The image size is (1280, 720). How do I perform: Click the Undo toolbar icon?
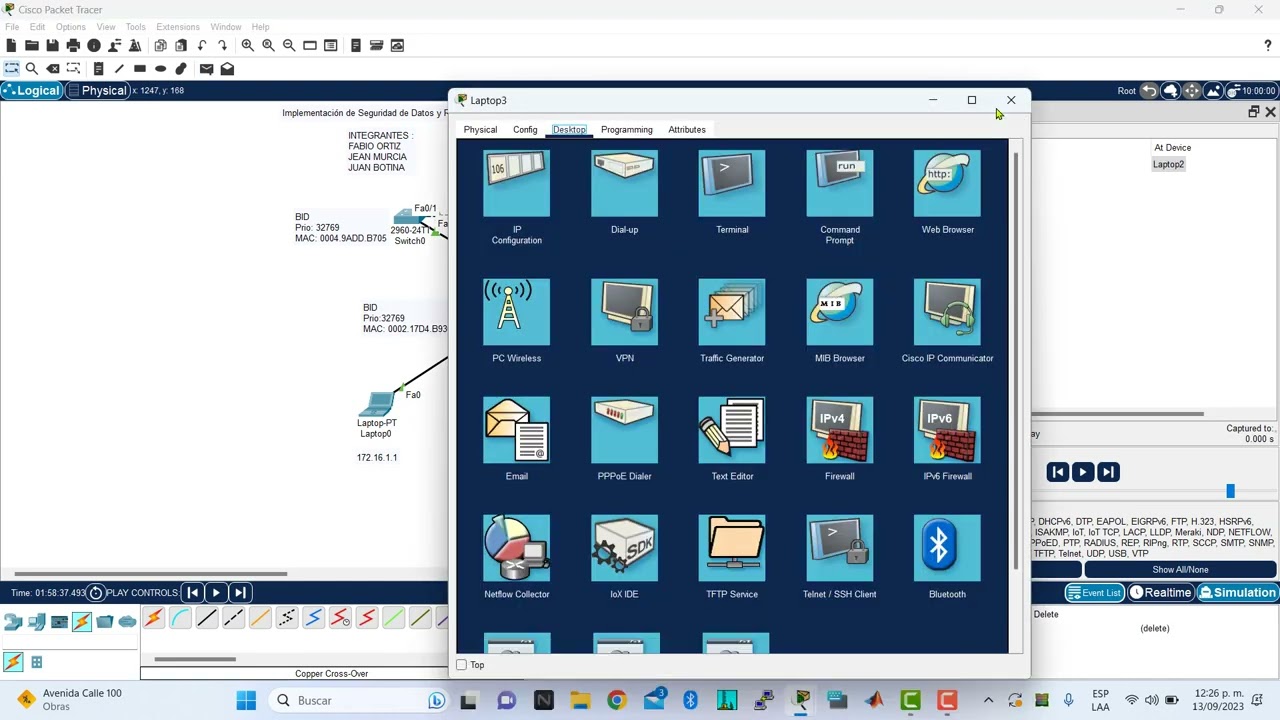202,45
